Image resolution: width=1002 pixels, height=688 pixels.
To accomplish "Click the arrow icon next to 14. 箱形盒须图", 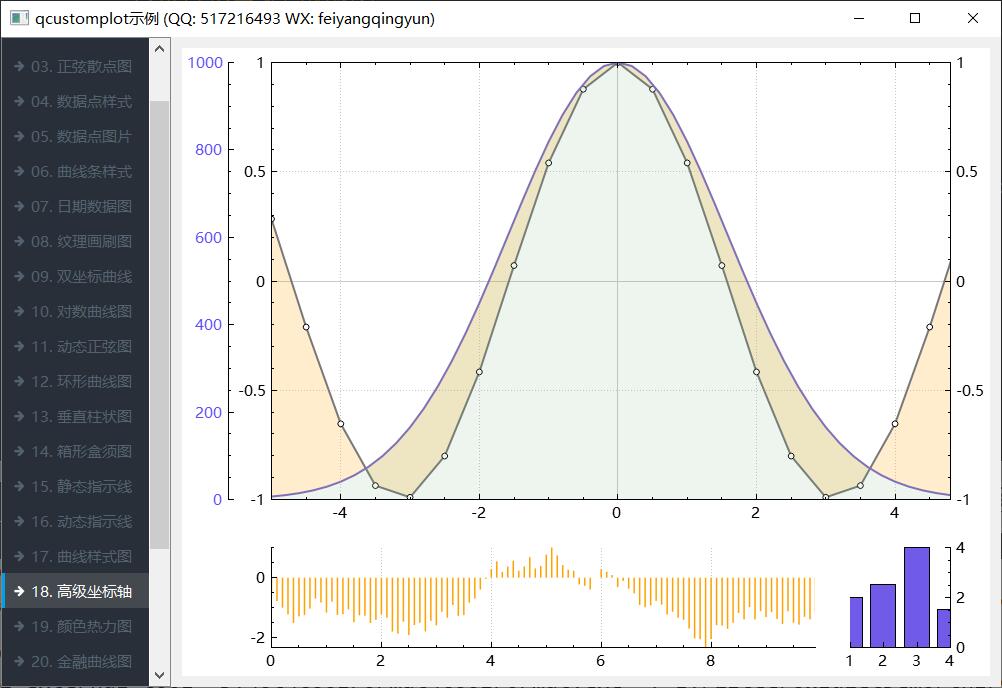I will point(18,451).
